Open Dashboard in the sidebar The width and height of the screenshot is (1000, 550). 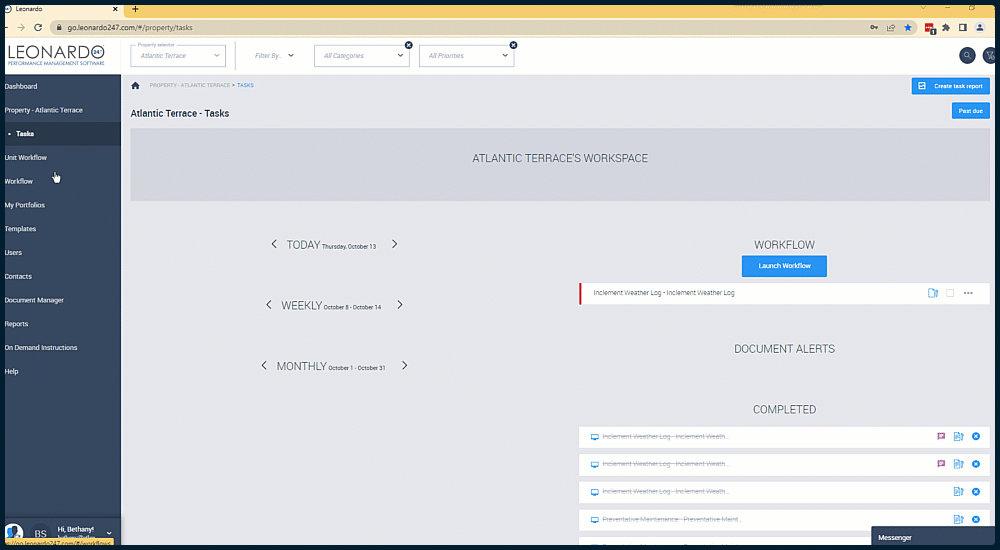[x=21, y=86]
